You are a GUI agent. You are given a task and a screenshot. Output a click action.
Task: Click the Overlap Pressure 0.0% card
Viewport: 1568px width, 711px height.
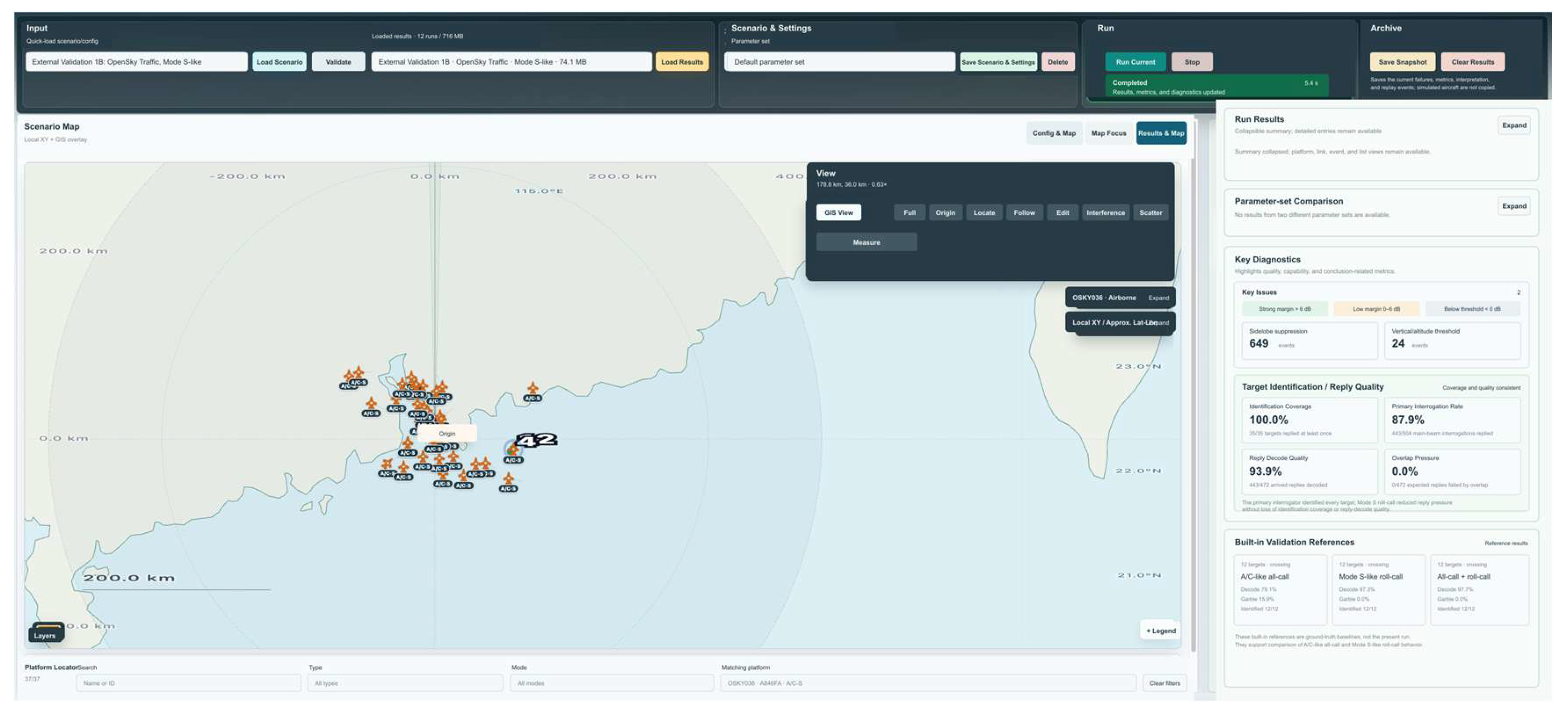1453,472
